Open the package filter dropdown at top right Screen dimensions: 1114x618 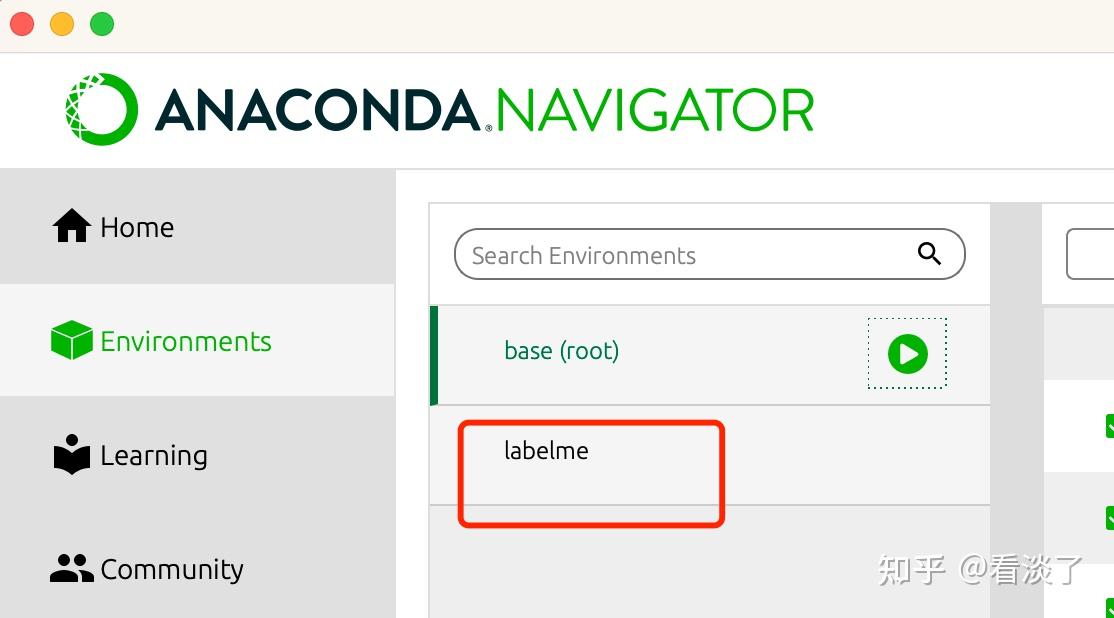[1091, 254]
